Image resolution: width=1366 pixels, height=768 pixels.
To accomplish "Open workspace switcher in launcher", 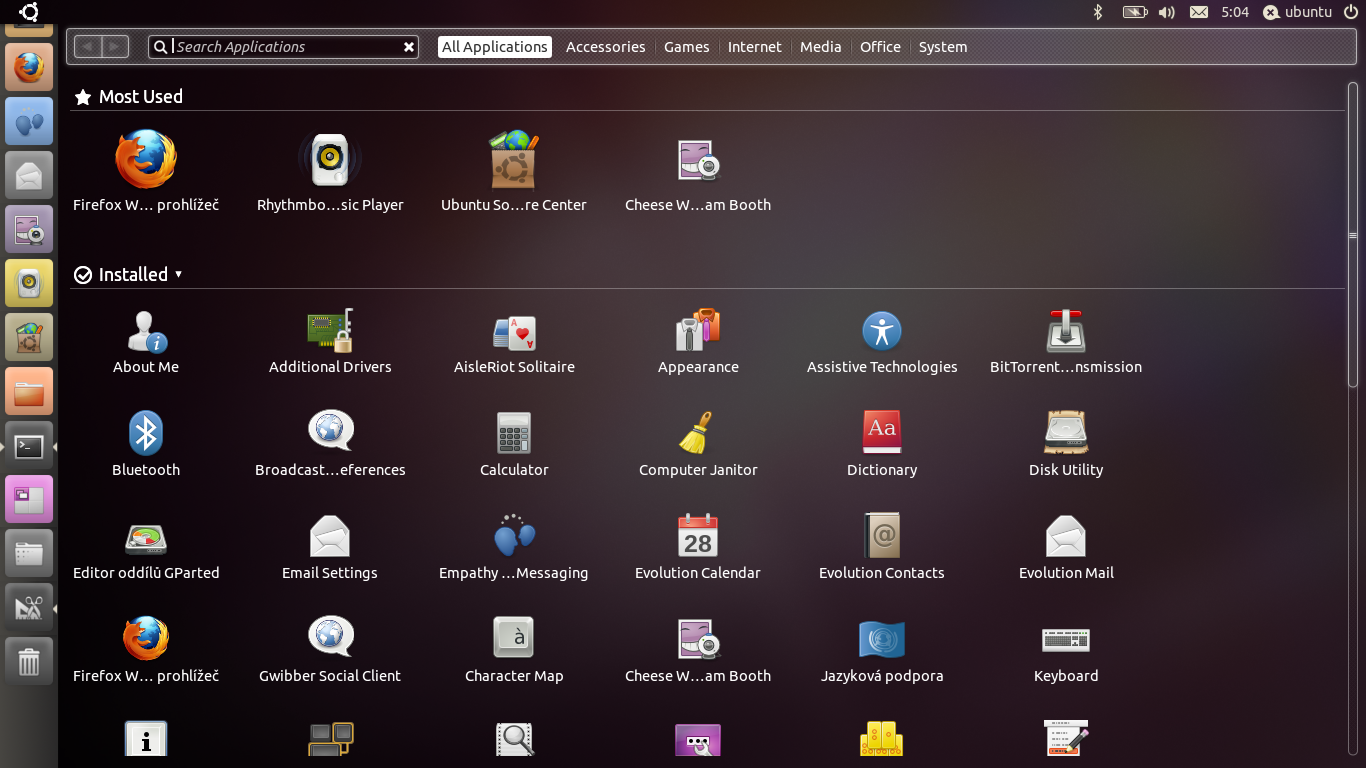I will 29,500.
